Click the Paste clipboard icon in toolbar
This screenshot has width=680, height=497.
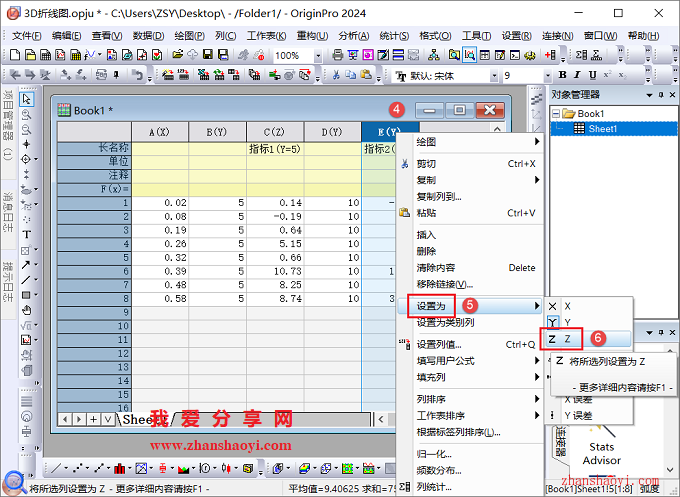click(366, 75)
